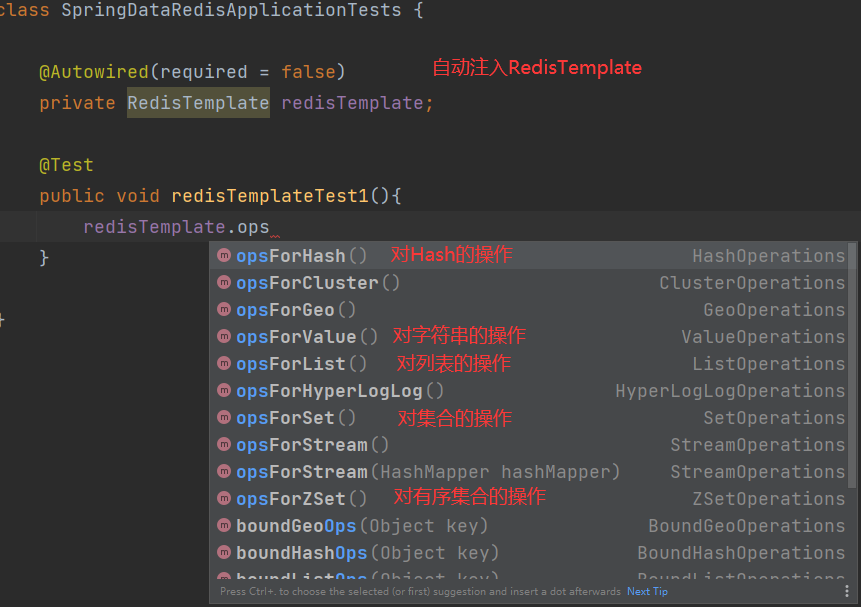Click the method icon beside opsForStream(HashMapper hashMapper)
861x607 pixels.
tap(223, 471)
